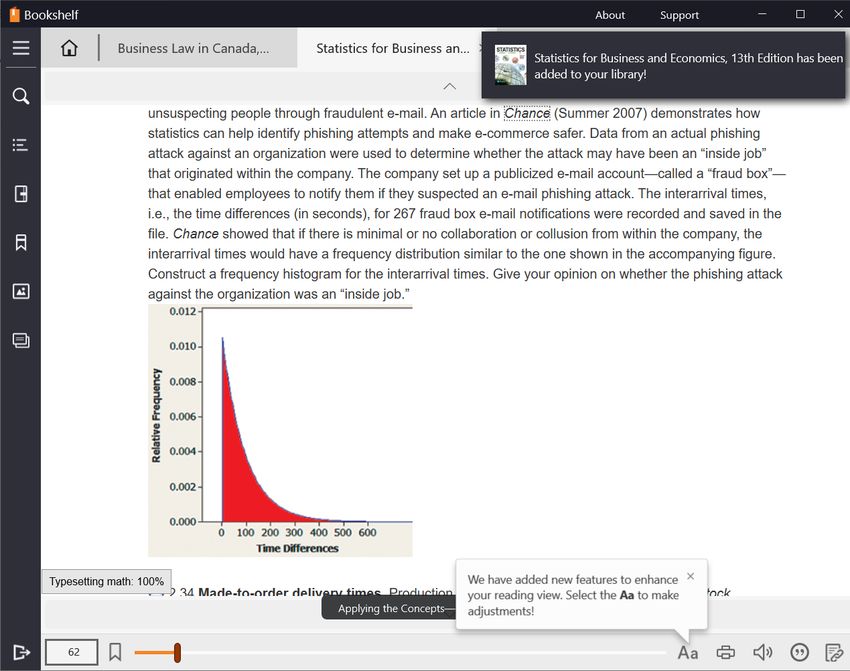This screenshot has width=850, height=671.
Task: Dismiss the new reading features tooltip
Action: (x=690, y=576)
